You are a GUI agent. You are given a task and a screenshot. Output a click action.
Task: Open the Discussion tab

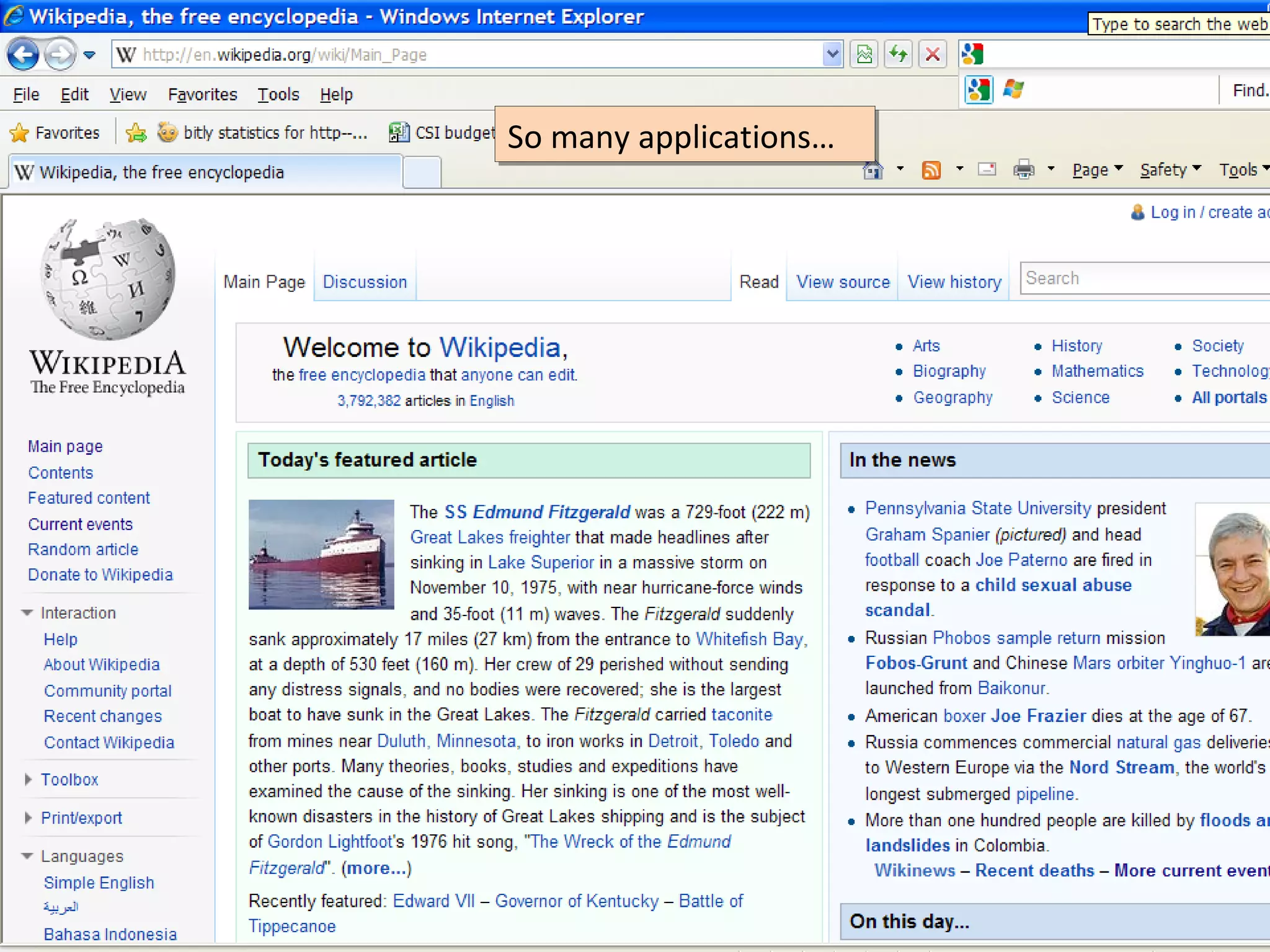click(x=365, y=282)
